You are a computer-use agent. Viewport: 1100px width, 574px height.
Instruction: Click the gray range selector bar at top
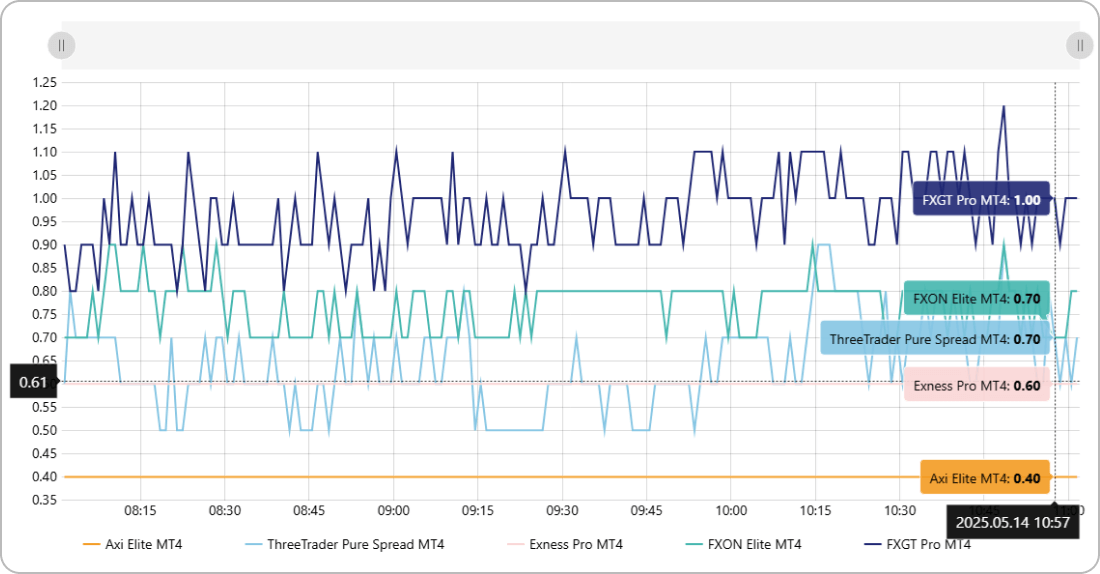tap(570, 45)
